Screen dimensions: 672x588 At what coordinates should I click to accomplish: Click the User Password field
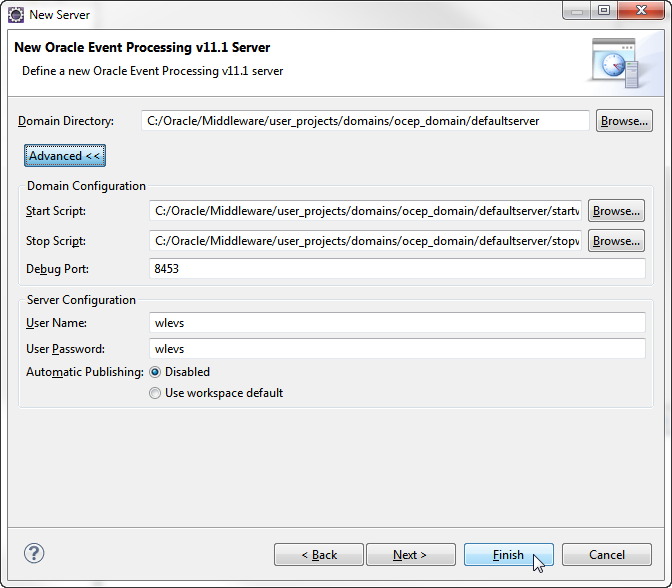click(397, 349)
